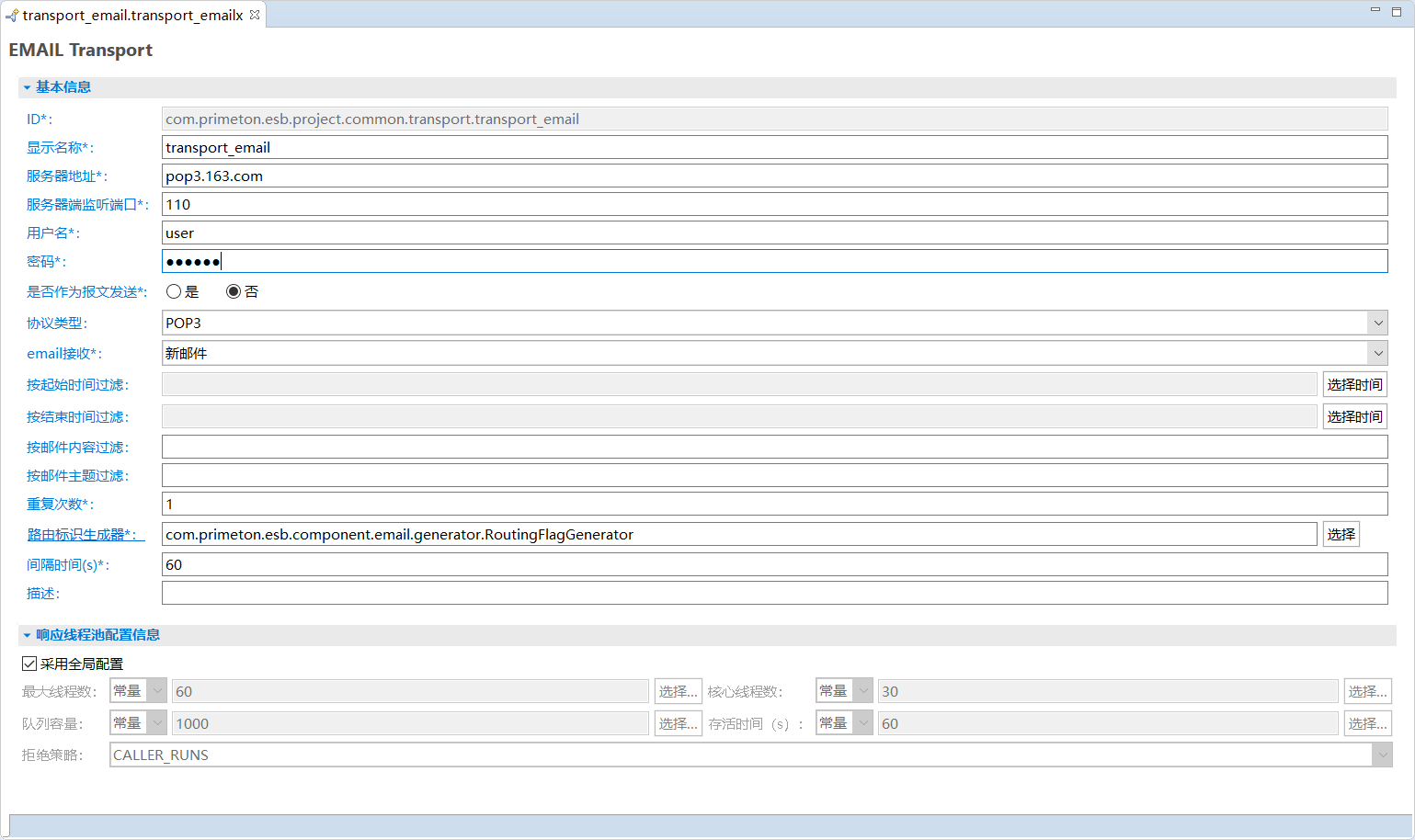Collapse the 响应线程池配置信息 section

[x=28, y=635]
